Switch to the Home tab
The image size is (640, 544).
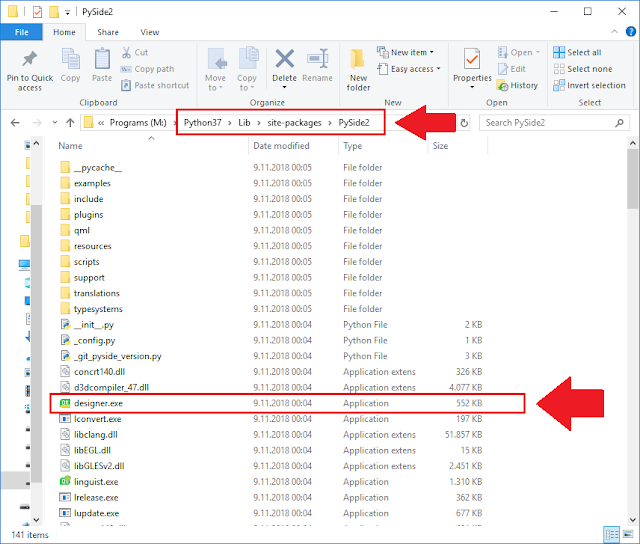pyautogui.click(x=64, y=32)
